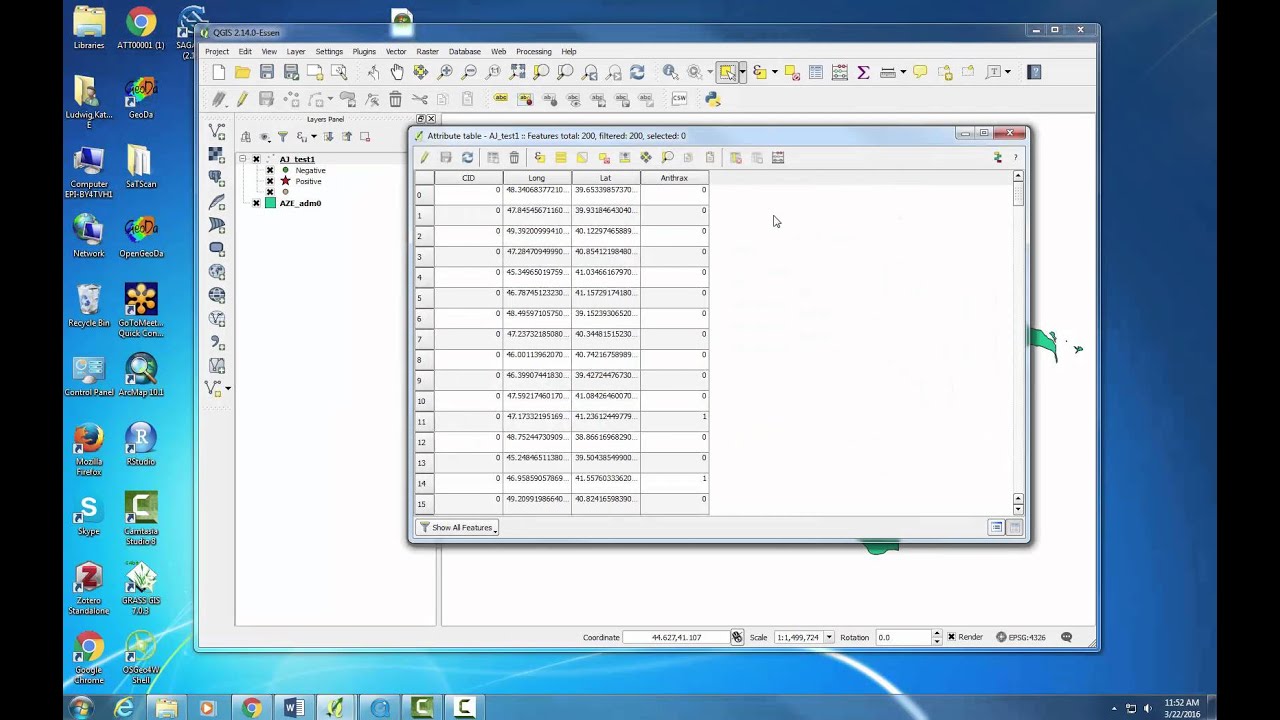1280x720 pixels.
Task: Refresh the QGIS map canvas
Action: 637,72
